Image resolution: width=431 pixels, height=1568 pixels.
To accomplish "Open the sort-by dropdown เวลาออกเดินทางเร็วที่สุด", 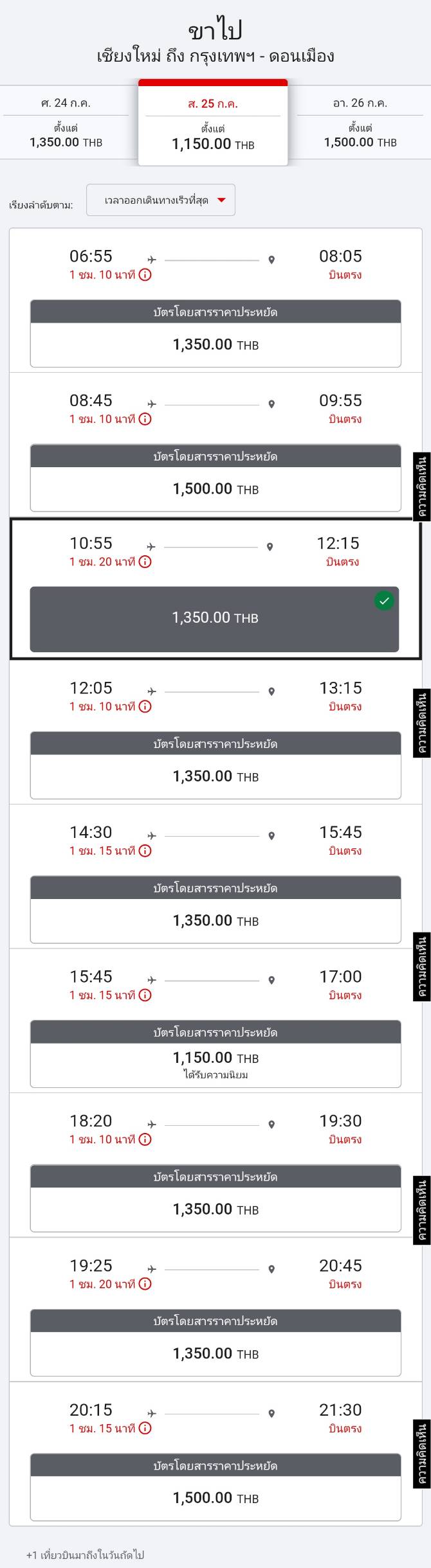I will click(161, 200).
